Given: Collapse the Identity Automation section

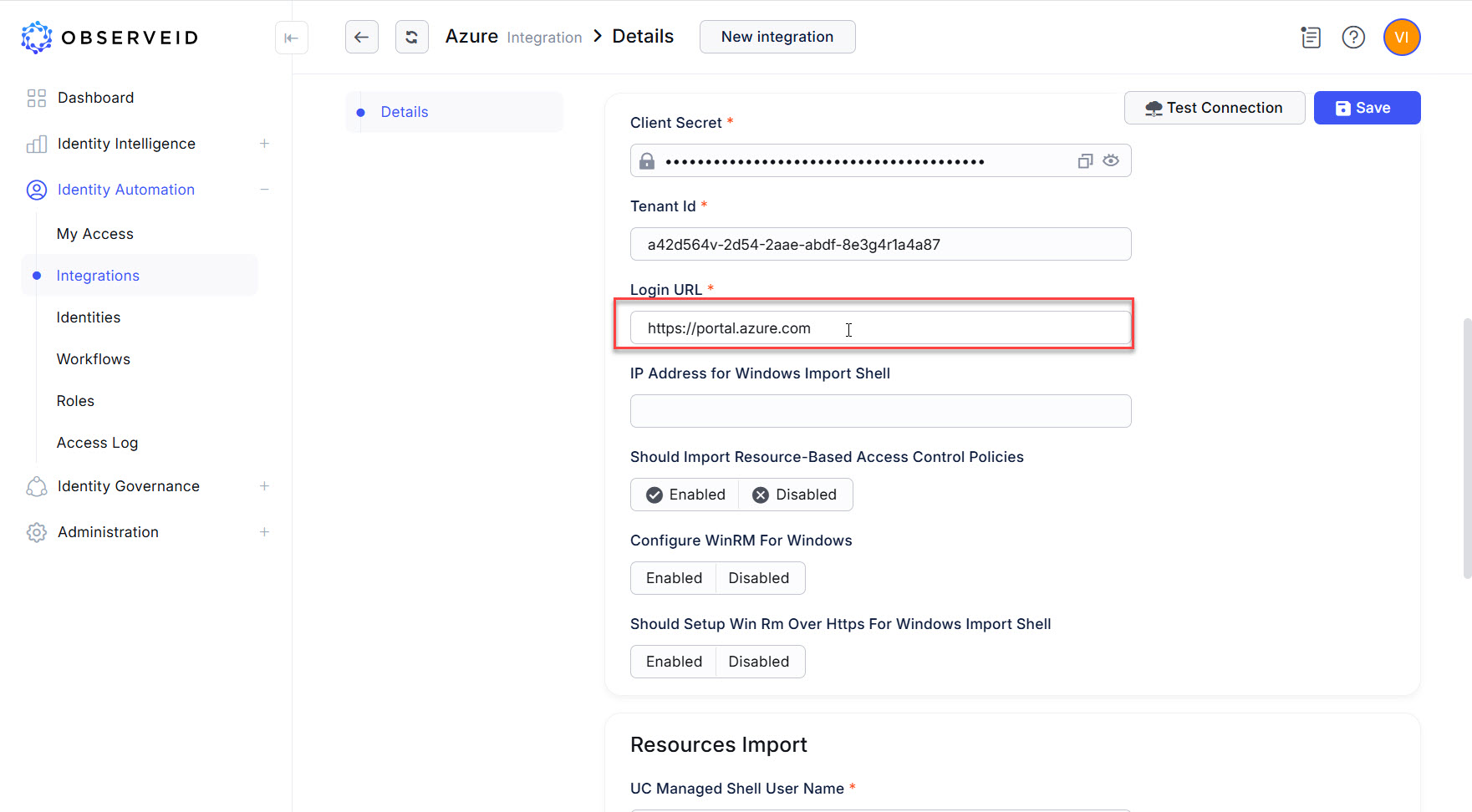Looking at the screenshot, I should tap(264, 190).
